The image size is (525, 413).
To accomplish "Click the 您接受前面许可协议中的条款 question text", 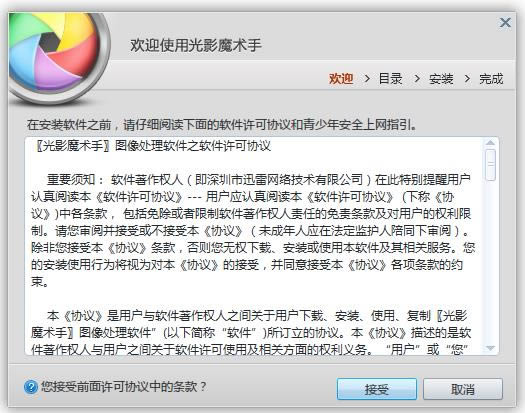I will (x=124, y=387).
